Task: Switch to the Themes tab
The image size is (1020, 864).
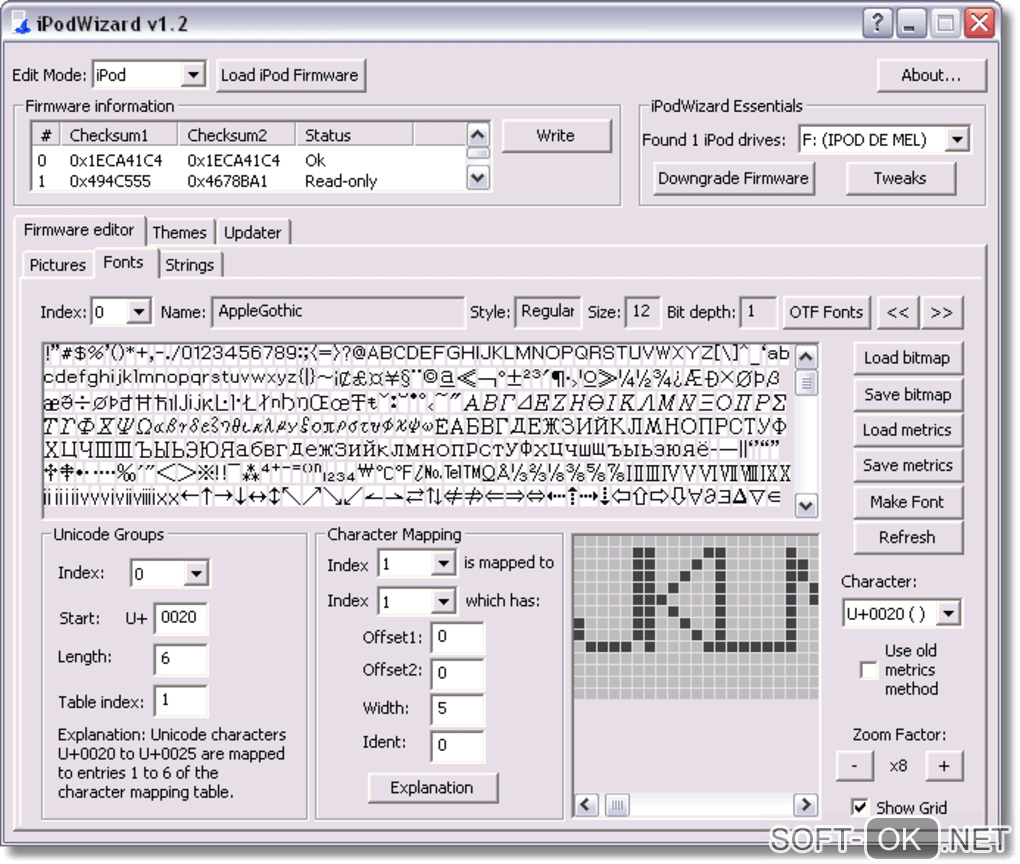Action: [180, 232]
